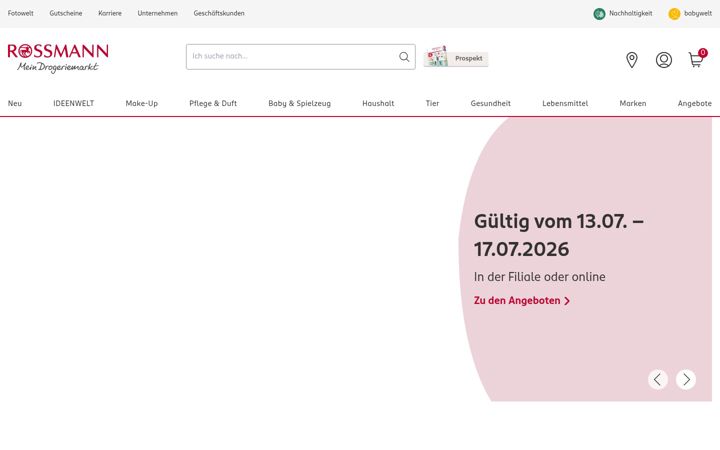Open the store locator pin icon

(x=632, y=60)
